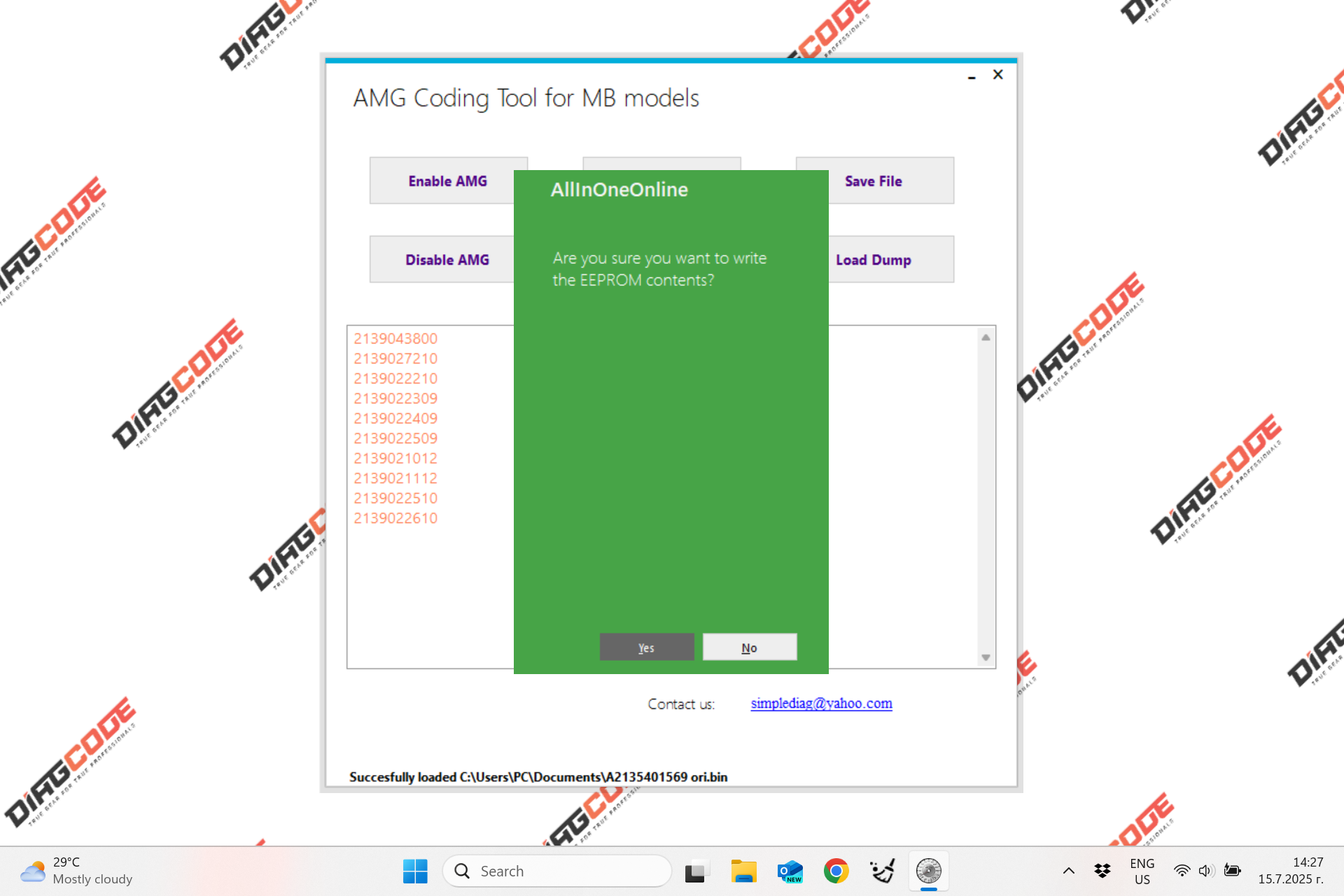Select list entry 2139022510
Image resolution: width=1344 pixels, height=896 pixels.
[x=395, y=498]
